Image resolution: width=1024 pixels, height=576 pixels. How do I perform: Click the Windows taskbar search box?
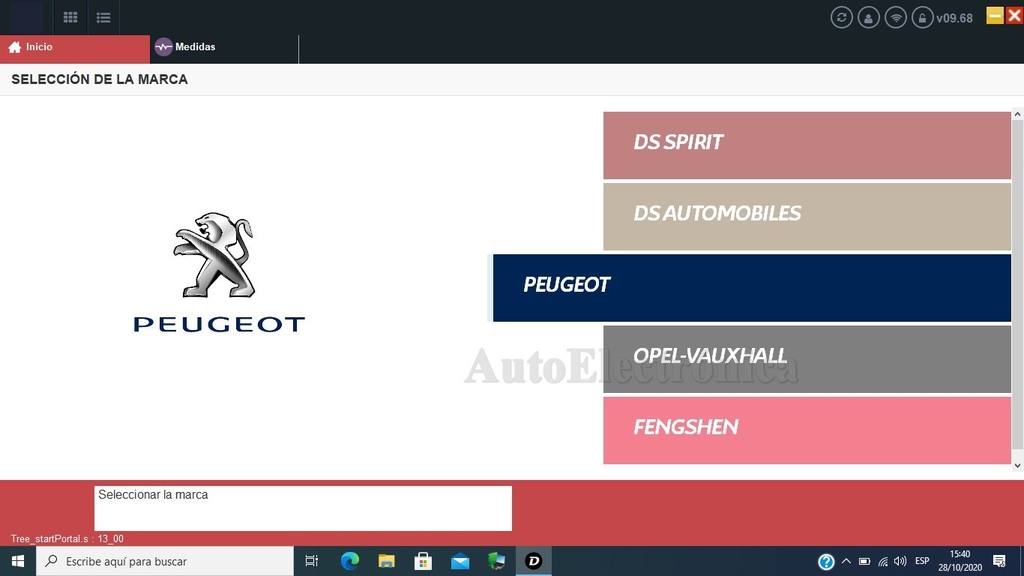165,561
